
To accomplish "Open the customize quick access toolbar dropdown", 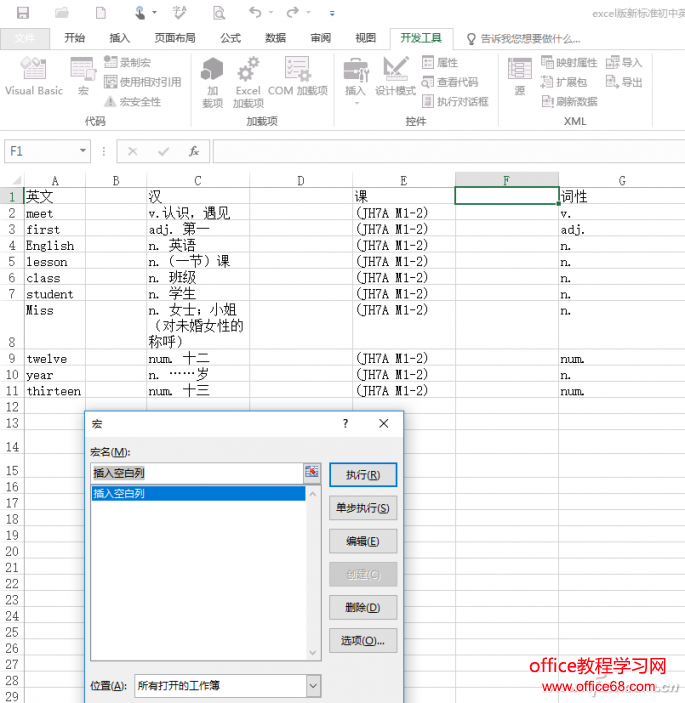I will click(x=332, y=13).
